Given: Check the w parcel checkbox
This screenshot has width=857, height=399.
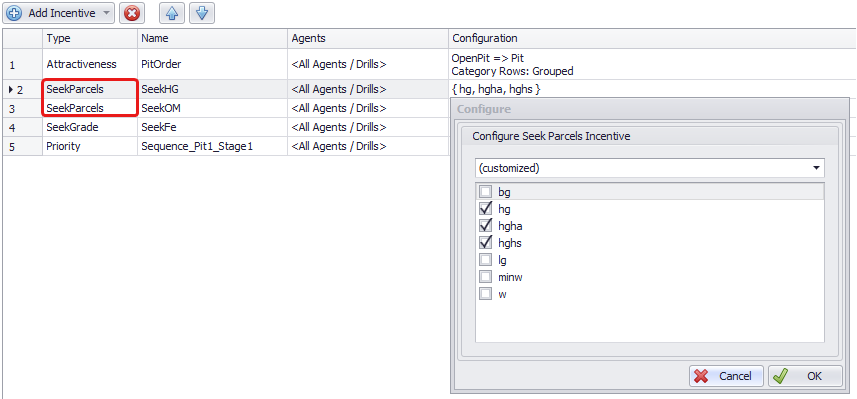Looking at the screenshot, I should click(485, 294).
